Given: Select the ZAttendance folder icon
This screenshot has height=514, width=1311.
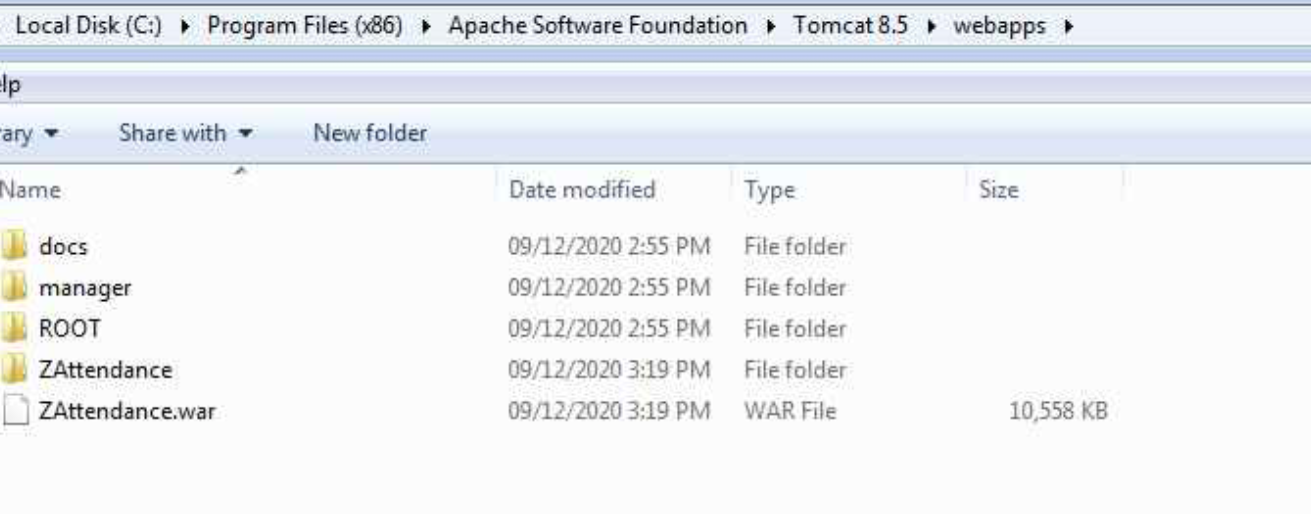Looking at the screenshot, I should [x=14, y=370].
